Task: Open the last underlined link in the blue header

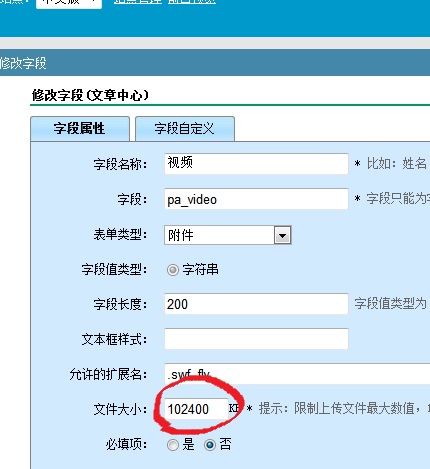Action: [x=192, y=2]
